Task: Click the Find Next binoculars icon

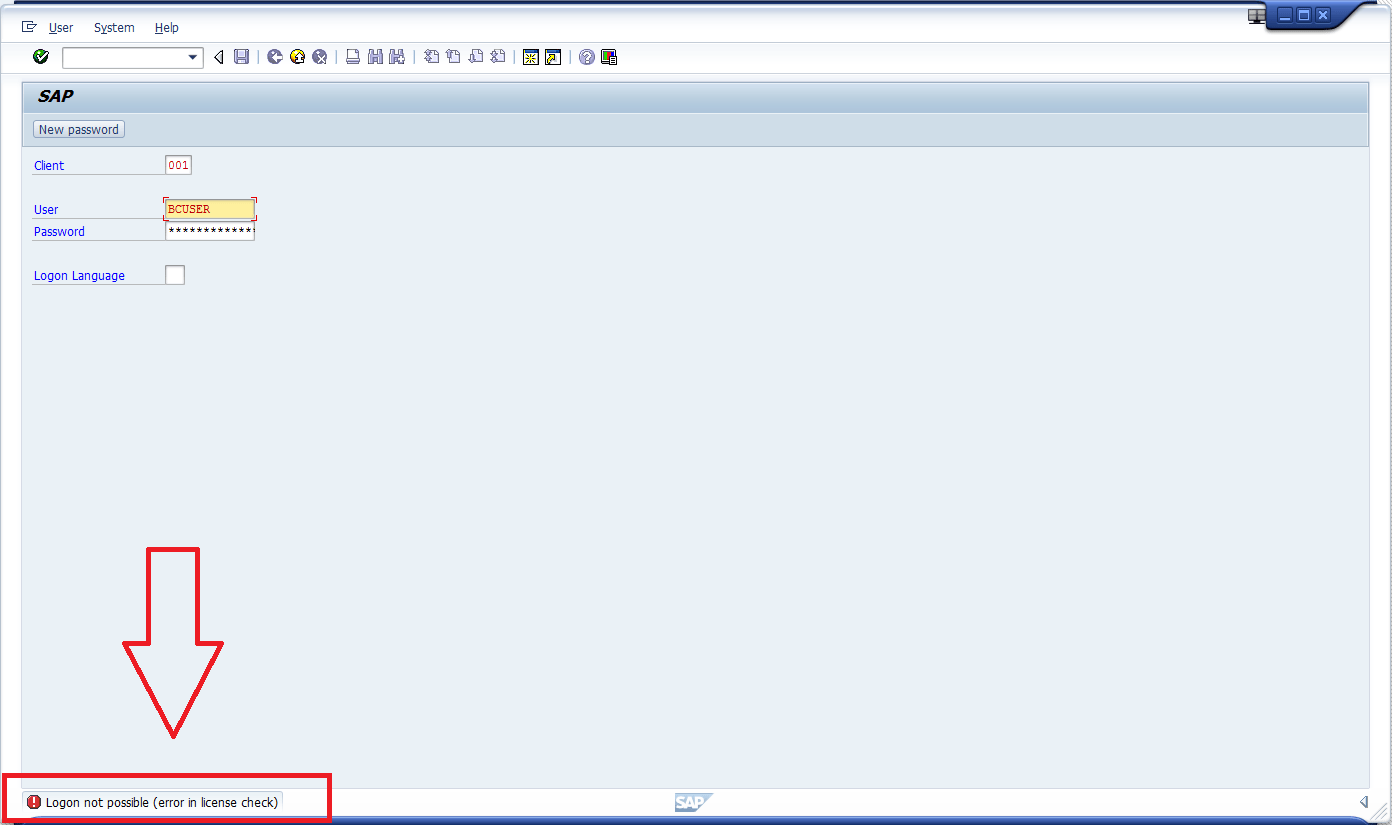Action: 397,57
